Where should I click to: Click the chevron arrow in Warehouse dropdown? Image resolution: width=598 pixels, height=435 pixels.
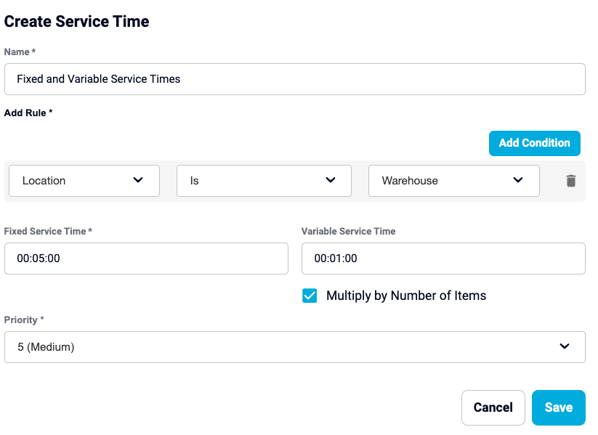pos(518,180)
